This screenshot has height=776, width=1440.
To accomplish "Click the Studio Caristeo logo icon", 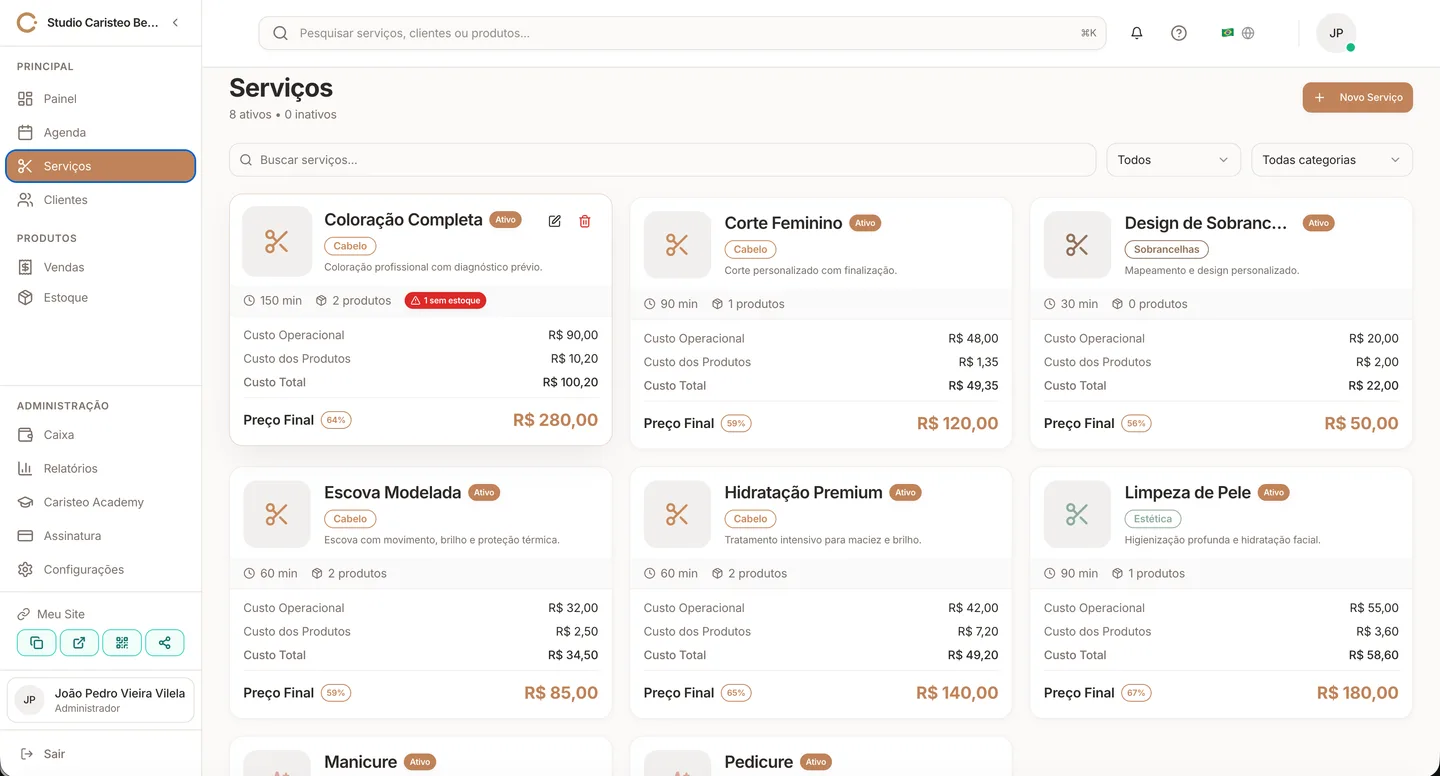I will point(27,22).
